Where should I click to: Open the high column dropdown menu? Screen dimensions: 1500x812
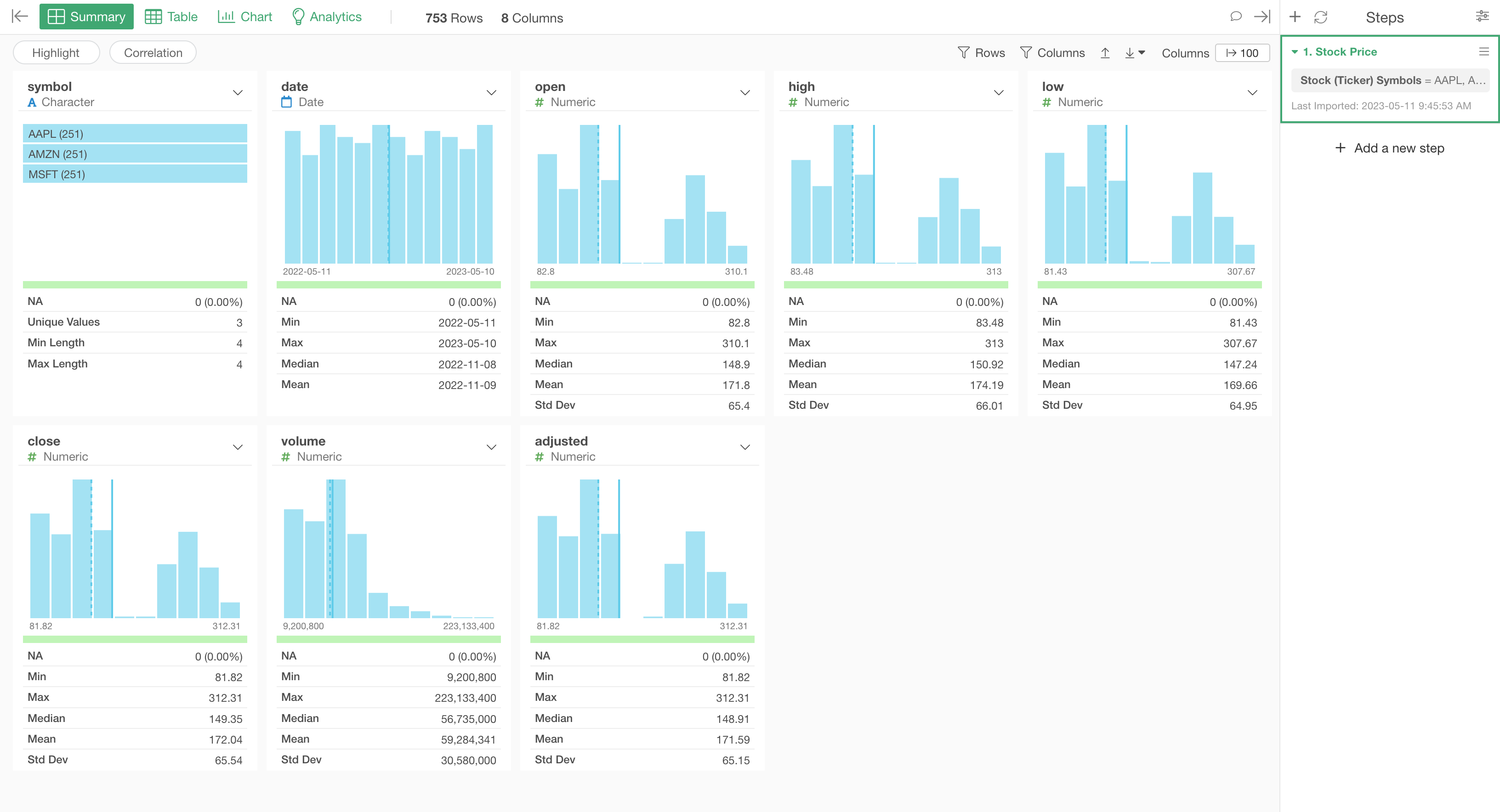999,93
